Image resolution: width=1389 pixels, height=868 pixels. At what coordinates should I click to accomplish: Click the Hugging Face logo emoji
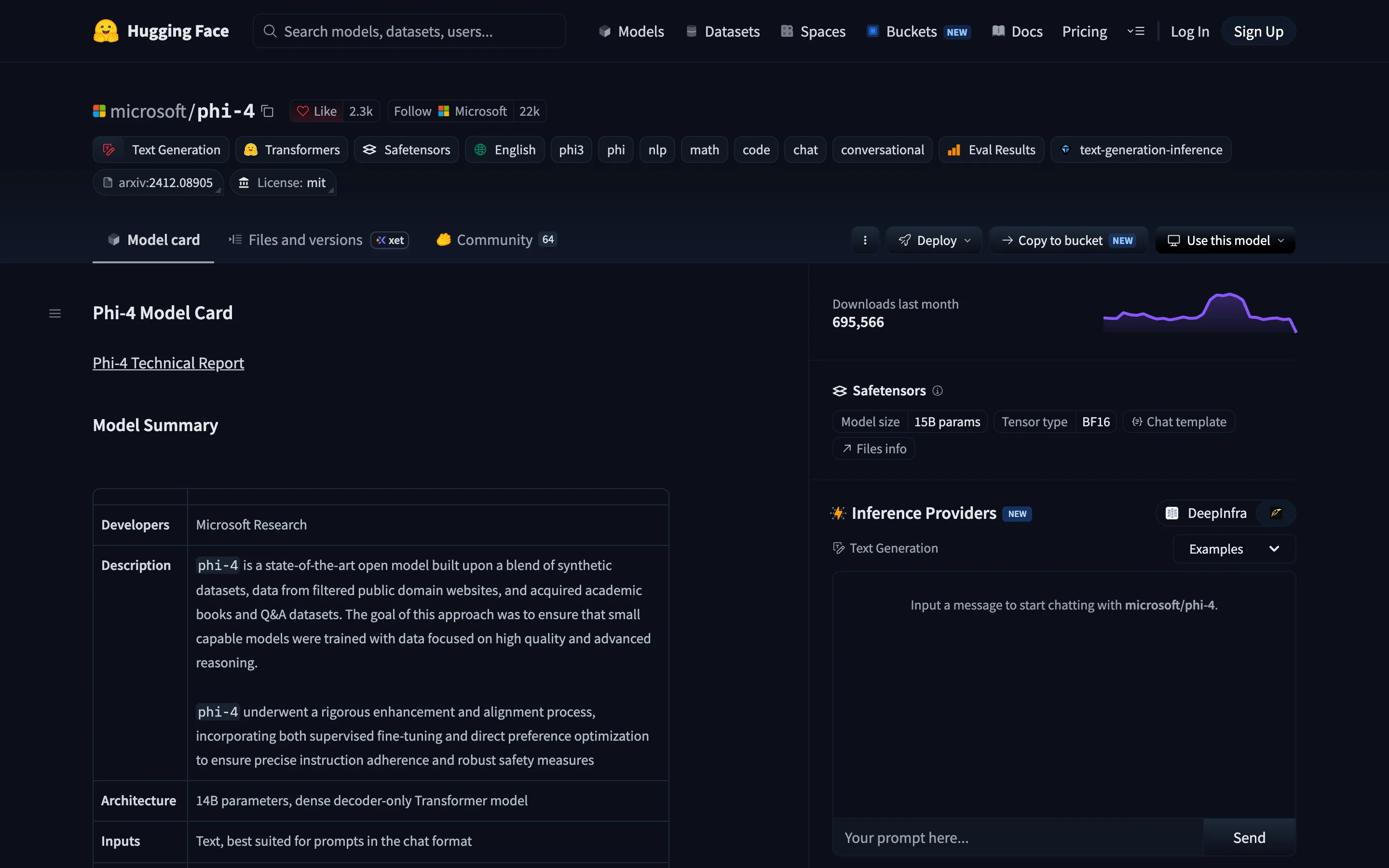[106, 31]
